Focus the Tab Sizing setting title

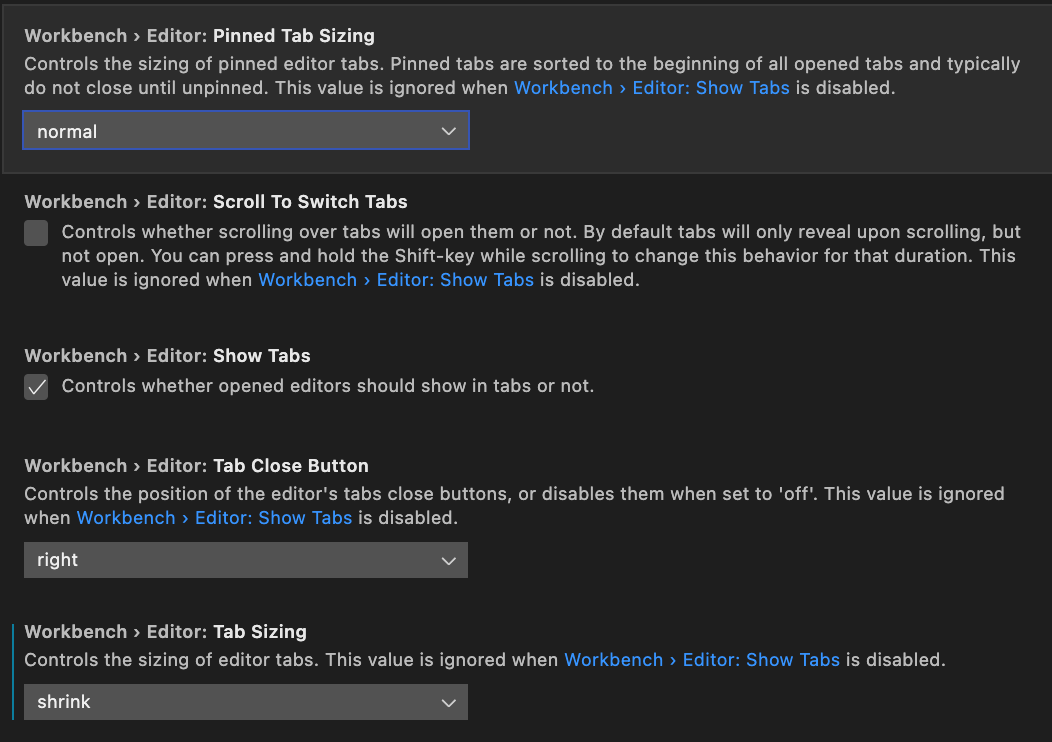[x=165, y=632]
